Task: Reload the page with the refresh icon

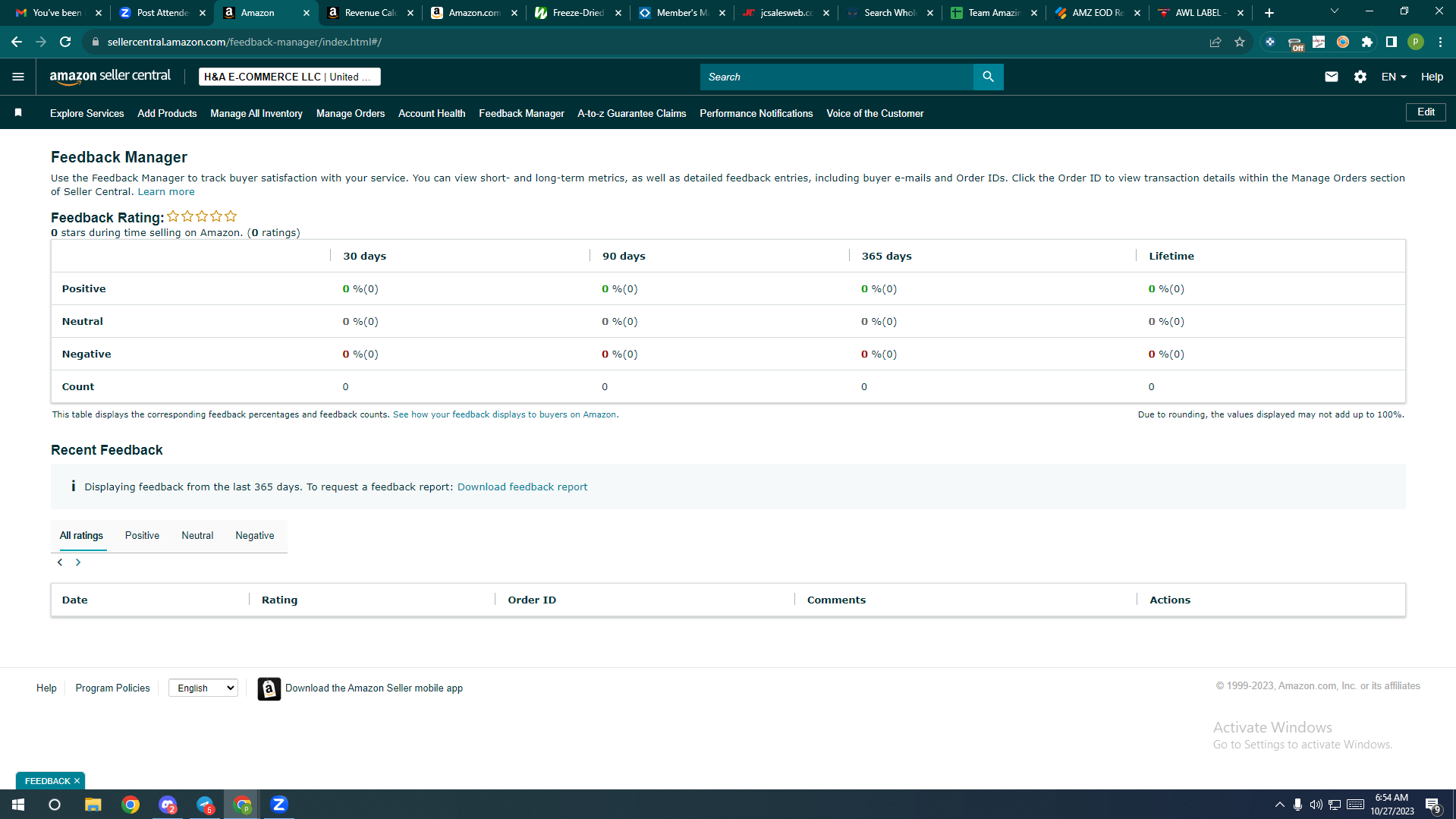Action: (x=65, y=42)
